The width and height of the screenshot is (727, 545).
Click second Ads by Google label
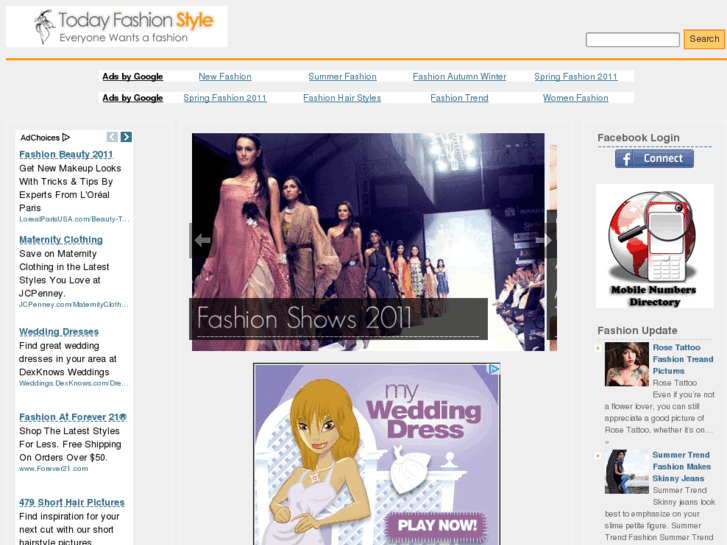click(x=133, y=98)
